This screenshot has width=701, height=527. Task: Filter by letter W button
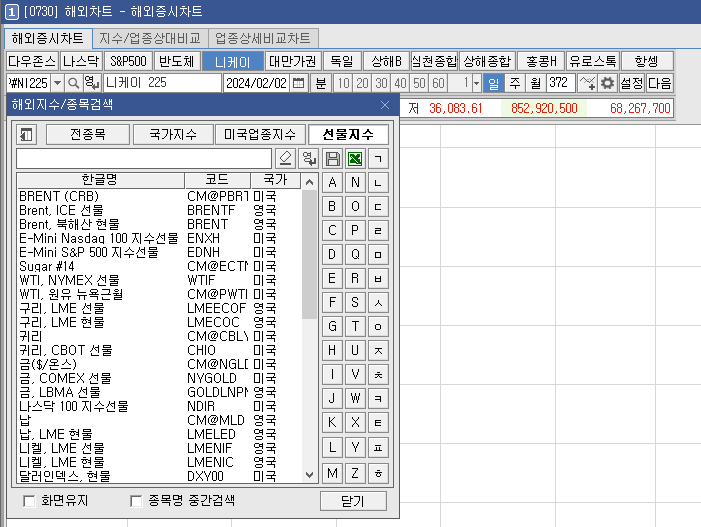click(x=355, y=398)
